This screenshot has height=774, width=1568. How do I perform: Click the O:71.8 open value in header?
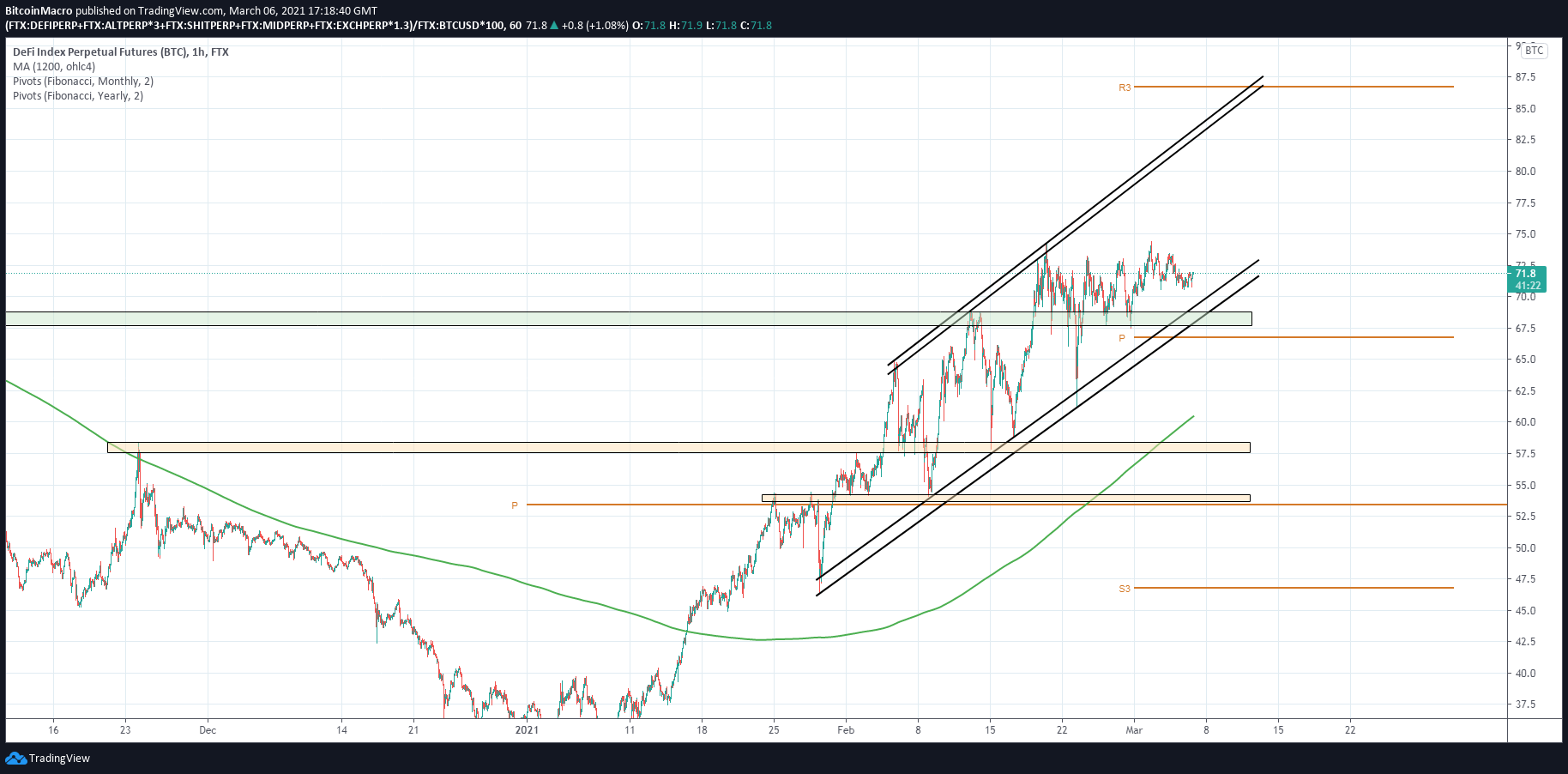[x=649, y=26]
